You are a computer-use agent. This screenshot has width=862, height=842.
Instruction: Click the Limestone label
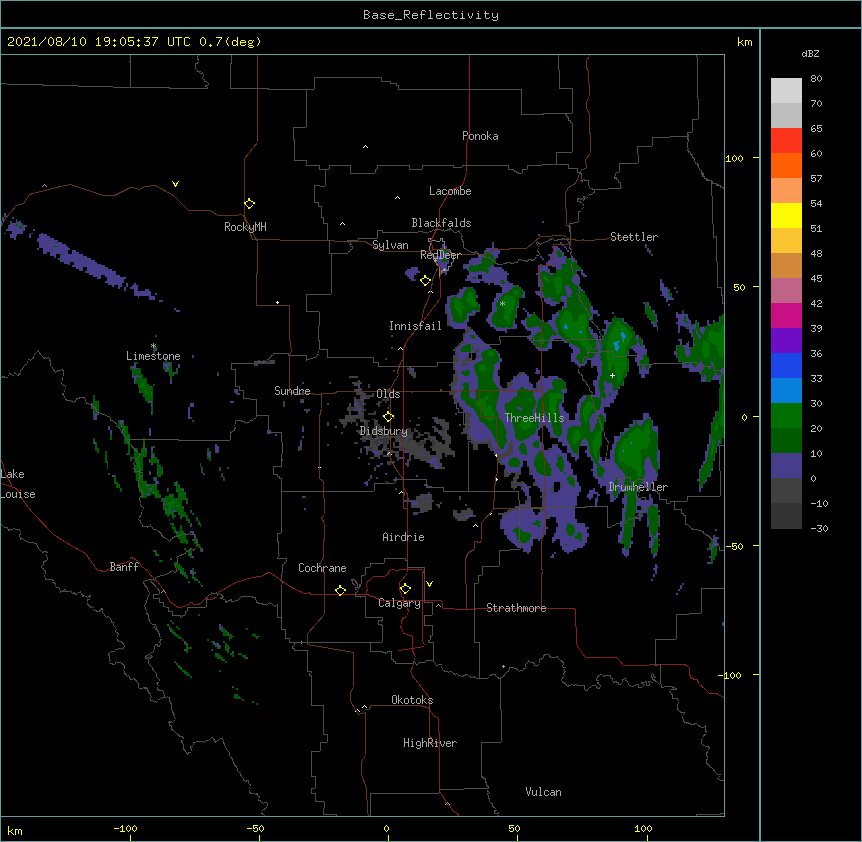153,356
